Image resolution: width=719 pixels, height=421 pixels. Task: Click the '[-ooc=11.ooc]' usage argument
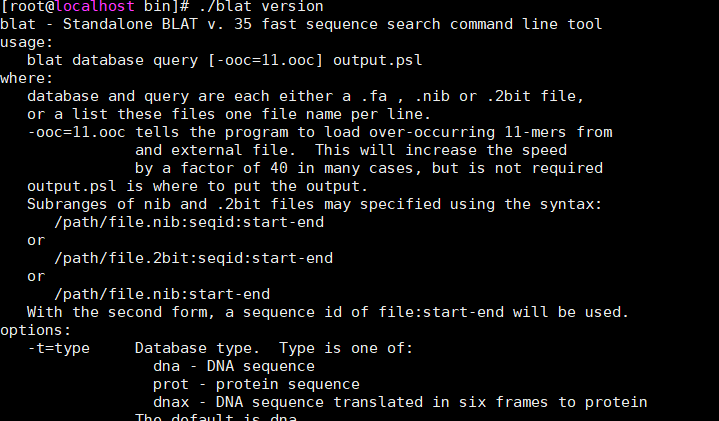click(265, 61)
